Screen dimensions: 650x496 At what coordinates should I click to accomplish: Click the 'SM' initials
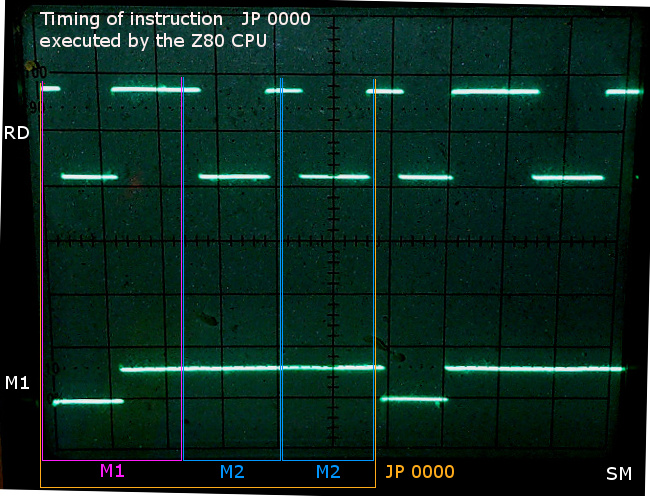tap(618, 474)
